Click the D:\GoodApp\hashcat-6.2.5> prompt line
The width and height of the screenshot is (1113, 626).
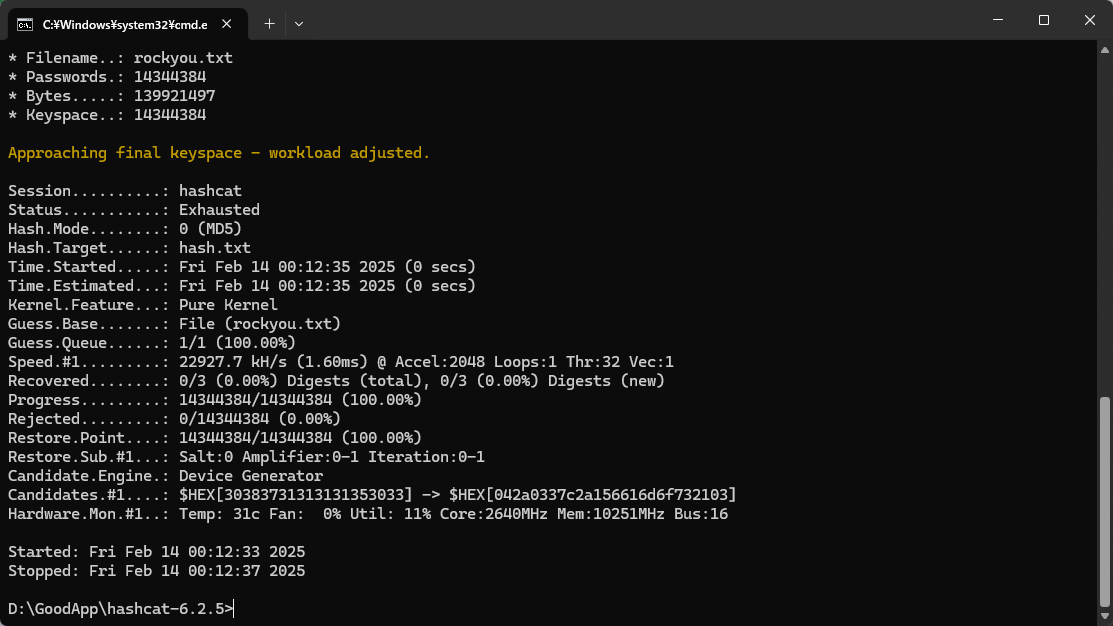(x=120, y=609)
